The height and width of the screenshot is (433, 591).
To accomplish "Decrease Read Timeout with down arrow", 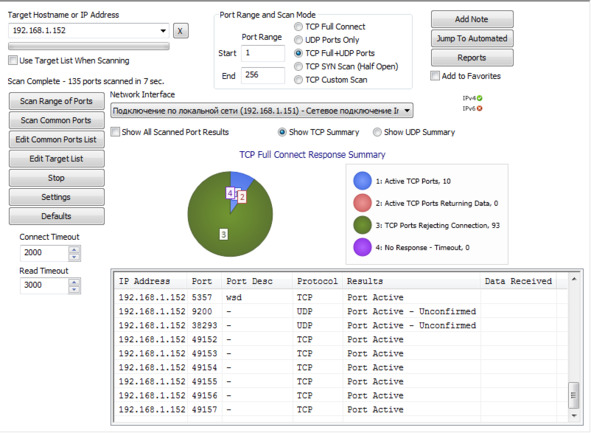I will tap(74, 289).
